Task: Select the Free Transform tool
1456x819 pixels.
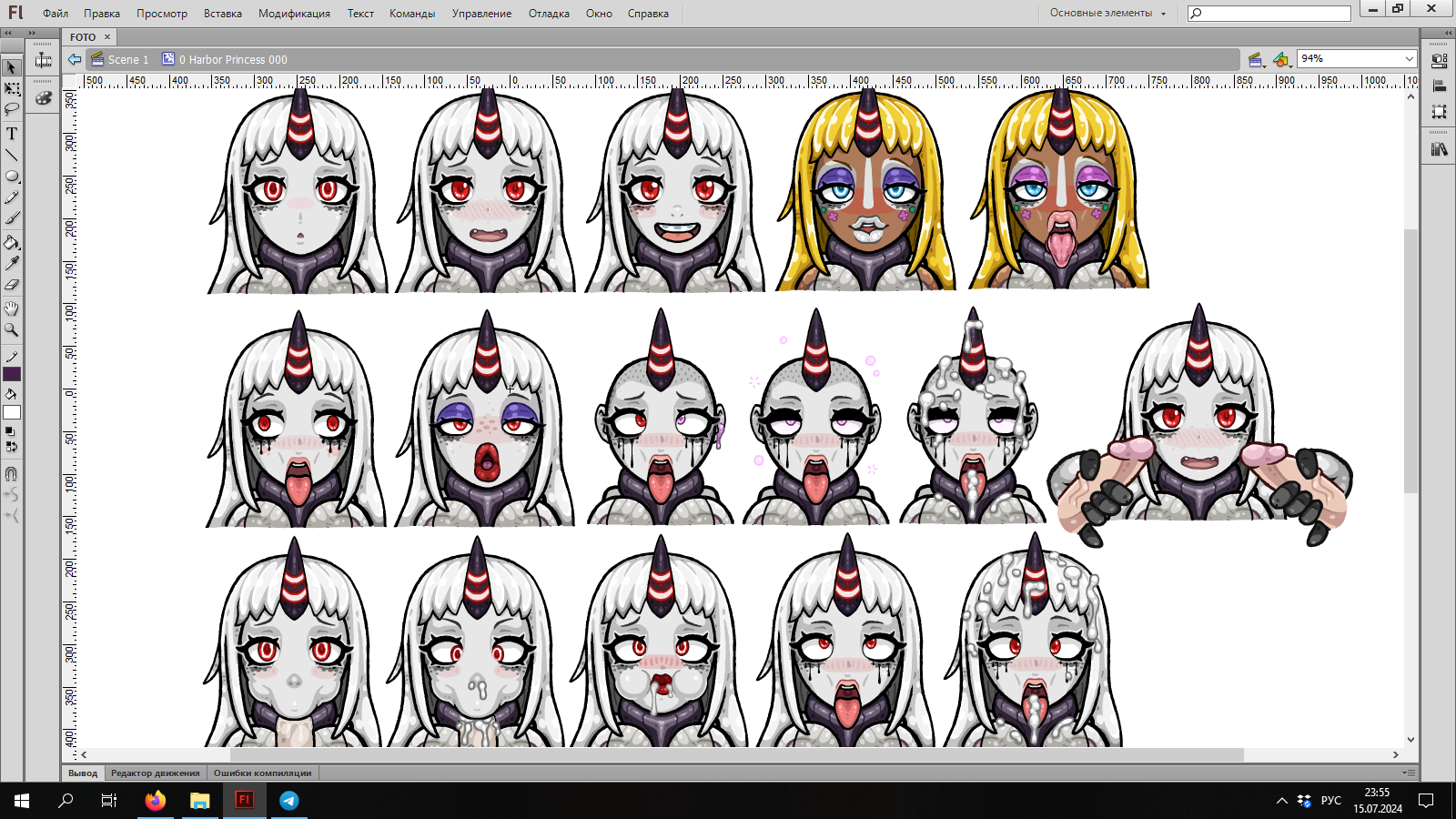Action: tap(12, 89)
